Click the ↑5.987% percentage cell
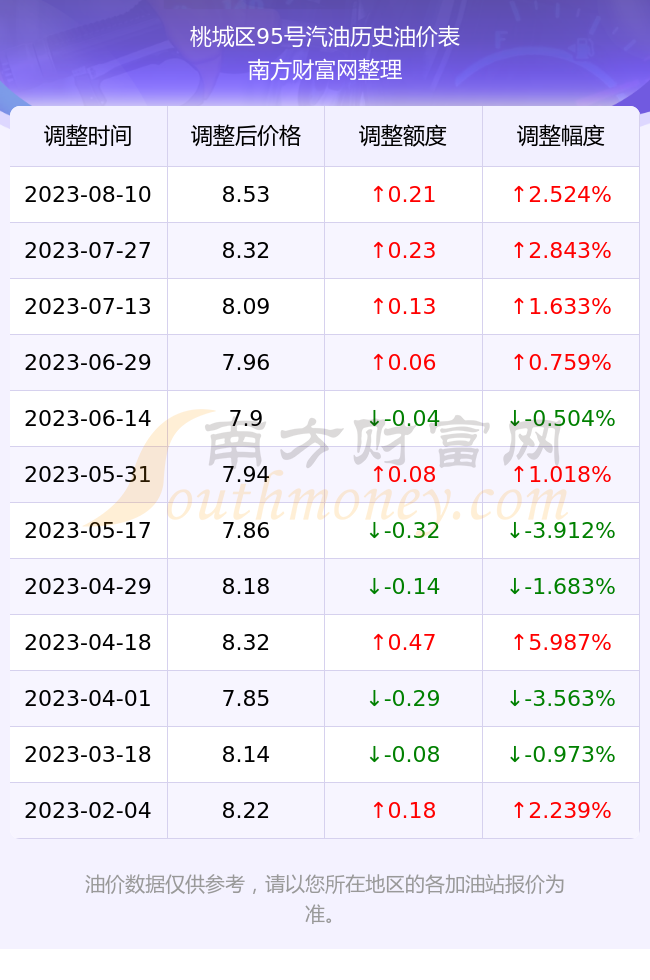The height and width of the screenshot is (980, 650). [561, 642]
